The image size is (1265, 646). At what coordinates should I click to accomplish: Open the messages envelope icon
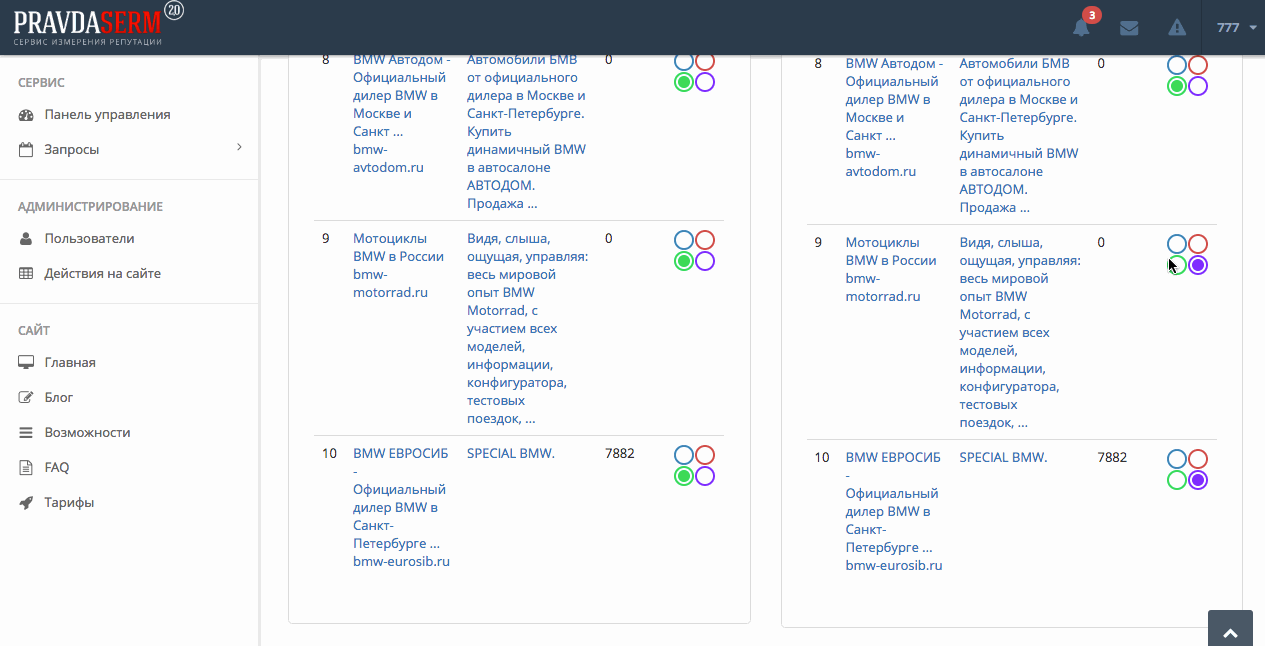1129,28
